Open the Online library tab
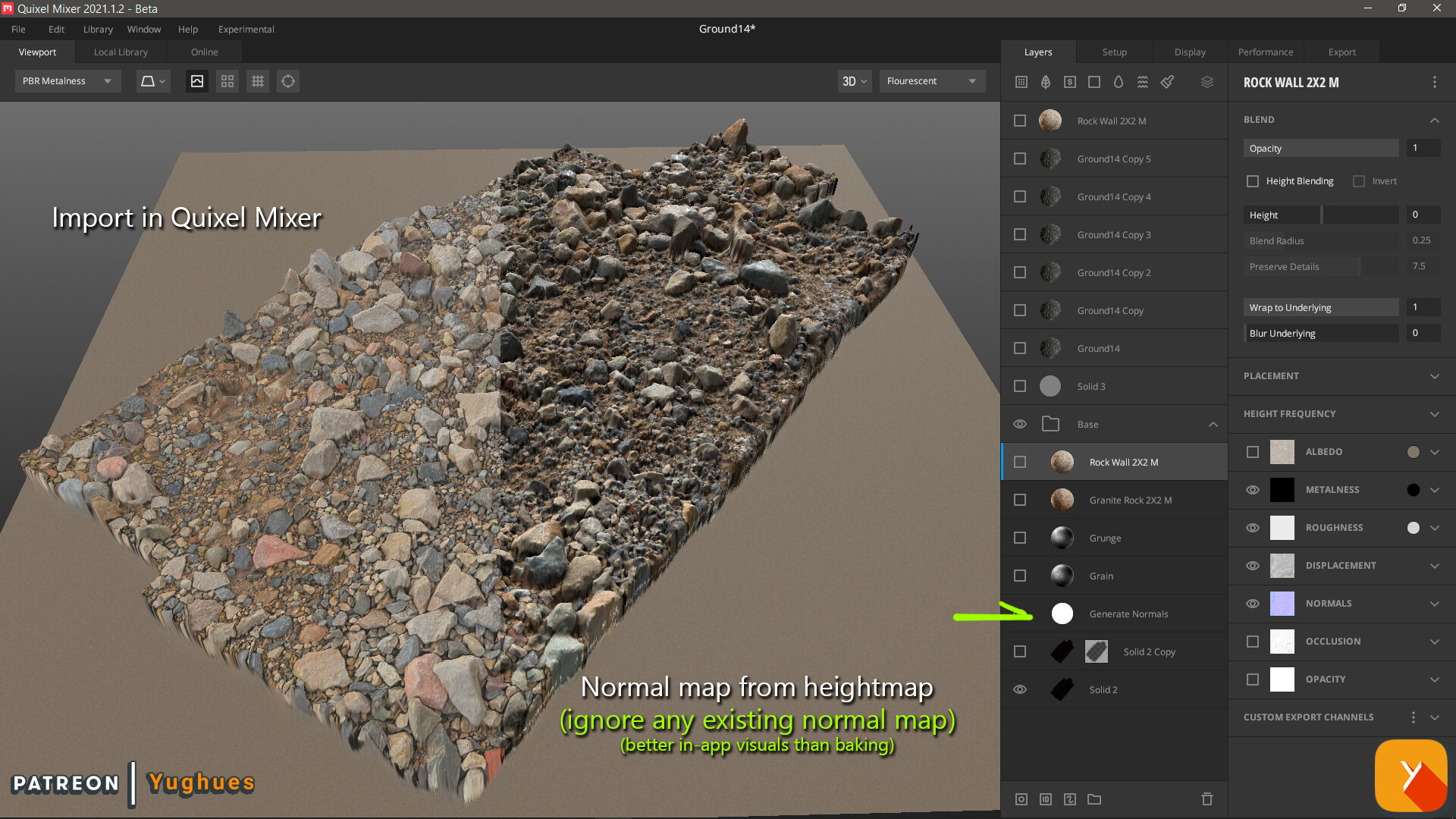This screenshot has width=1456, height=819. pos(203,52)
